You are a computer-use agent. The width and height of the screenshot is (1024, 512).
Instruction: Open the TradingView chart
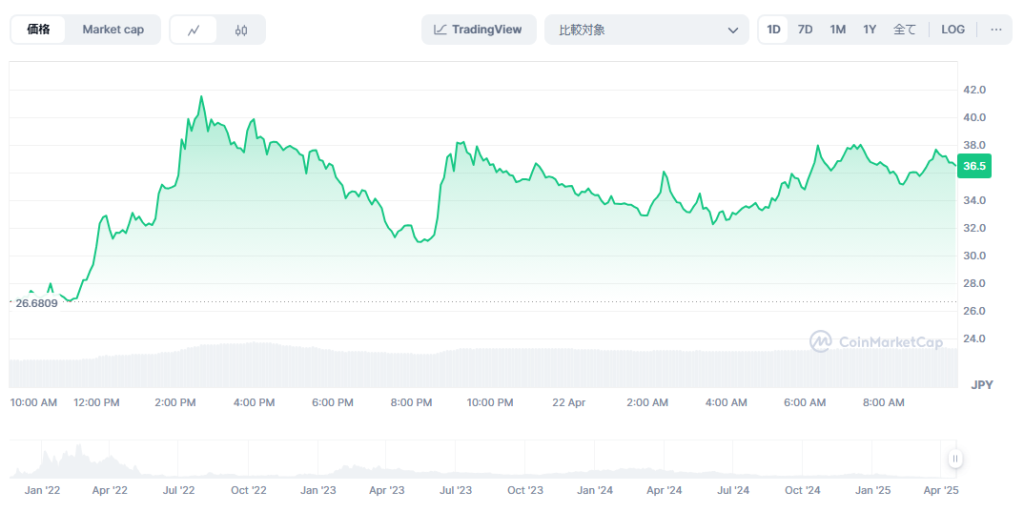(x=478, y=30)
